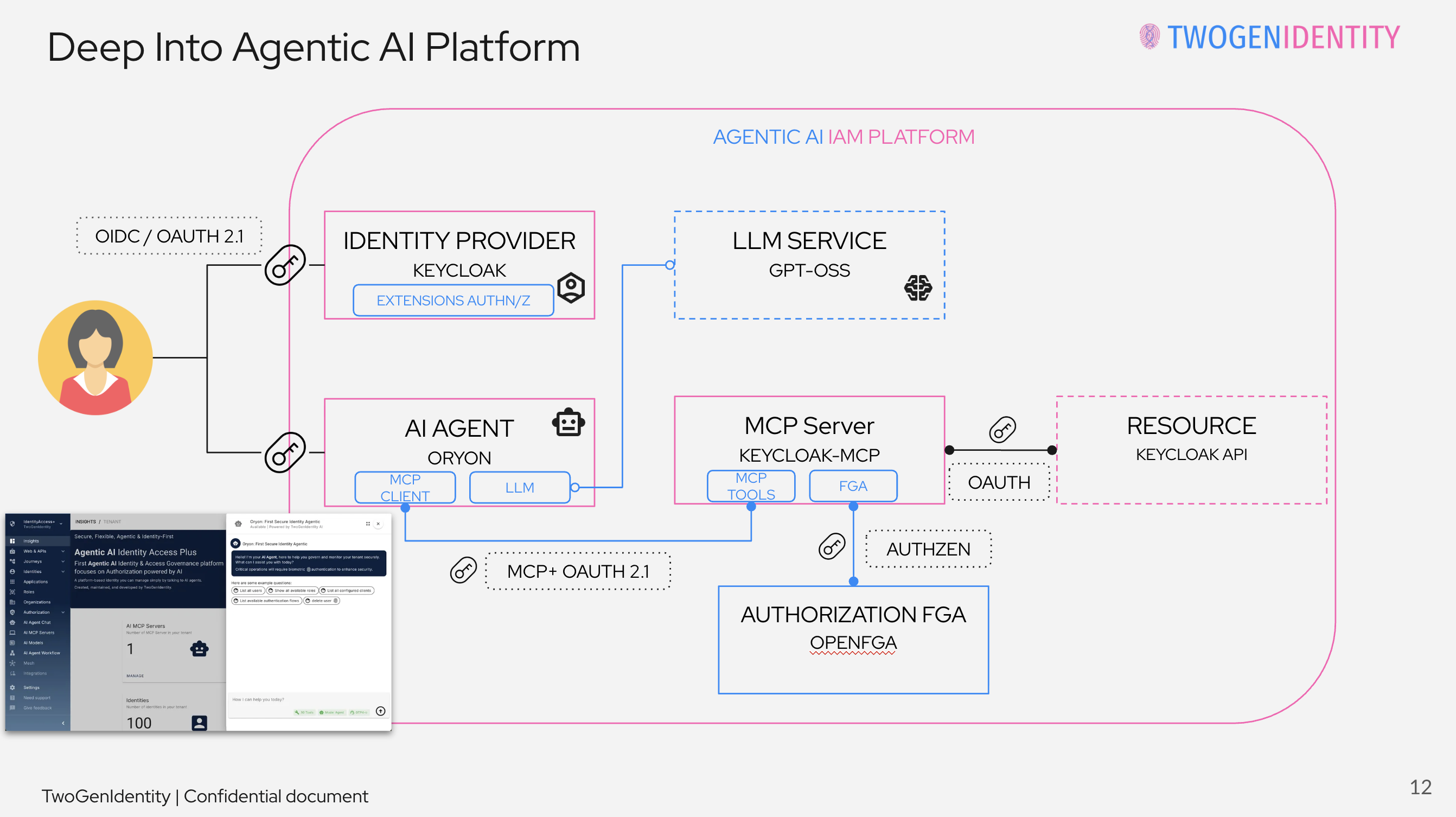The height and width of the screenshot is (817, 1456).
Task: Toggle the Mode: Agent chip in chat
Action: [x=332, y=712]
